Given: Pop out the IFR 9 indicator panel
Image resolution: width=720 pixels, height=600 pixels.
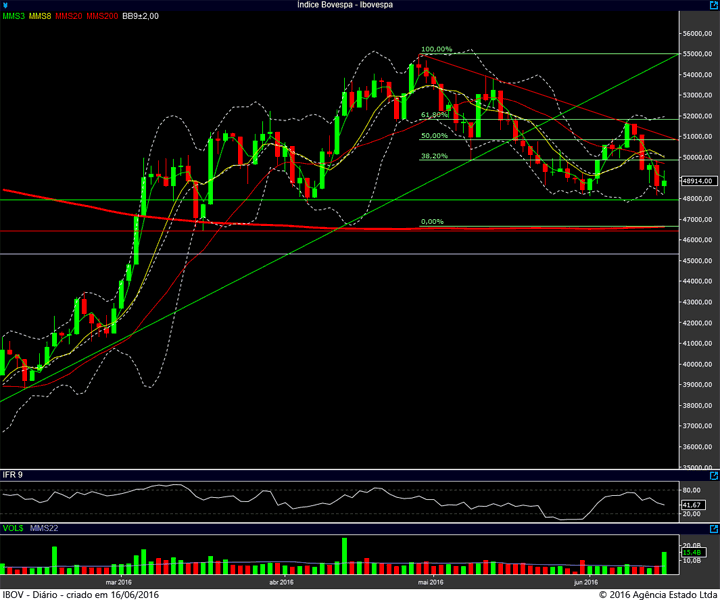Looking at the screenshot, I should point(714,476).
